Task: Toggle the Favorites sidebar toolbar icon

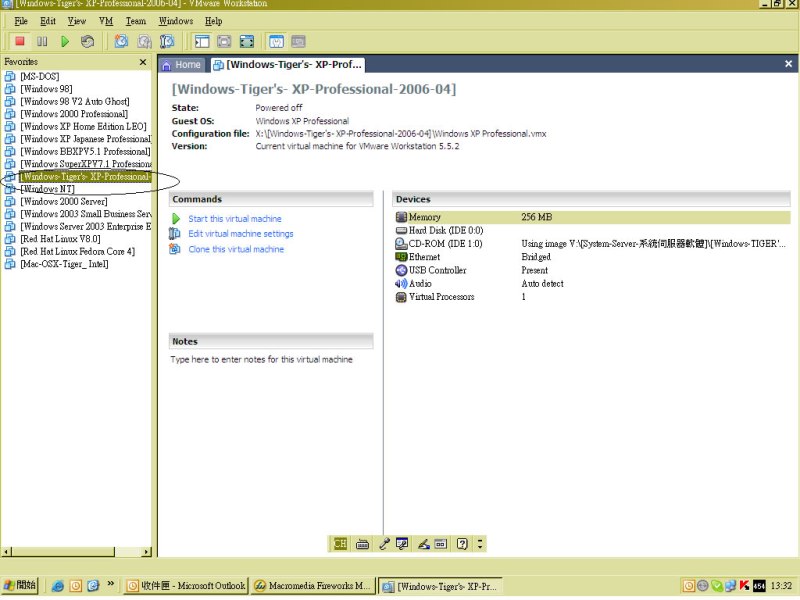Action: (x=202, y=41)
